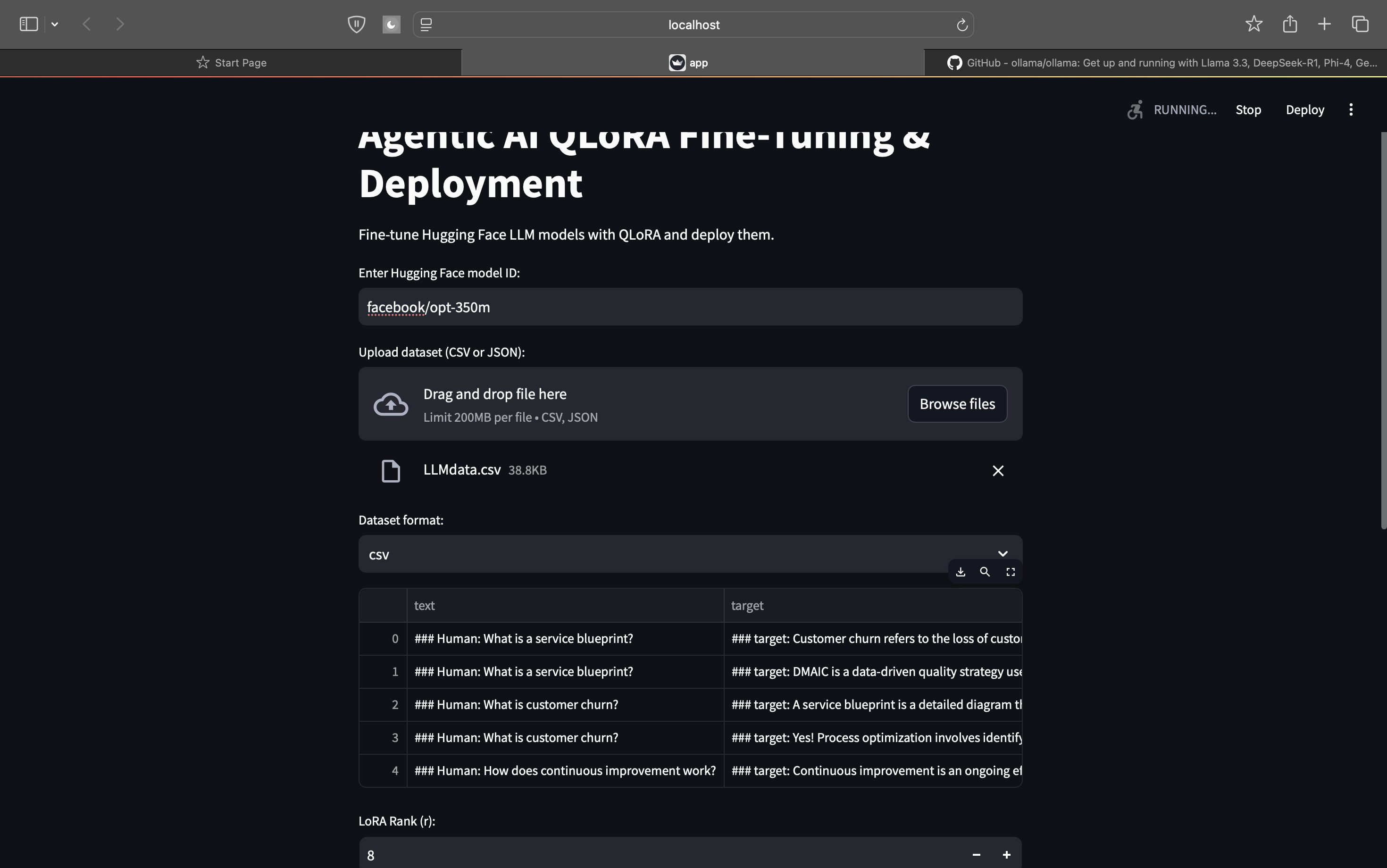Select the DMAIC target cell
This screenshot has width=1387, height=868.
[873, 672]
